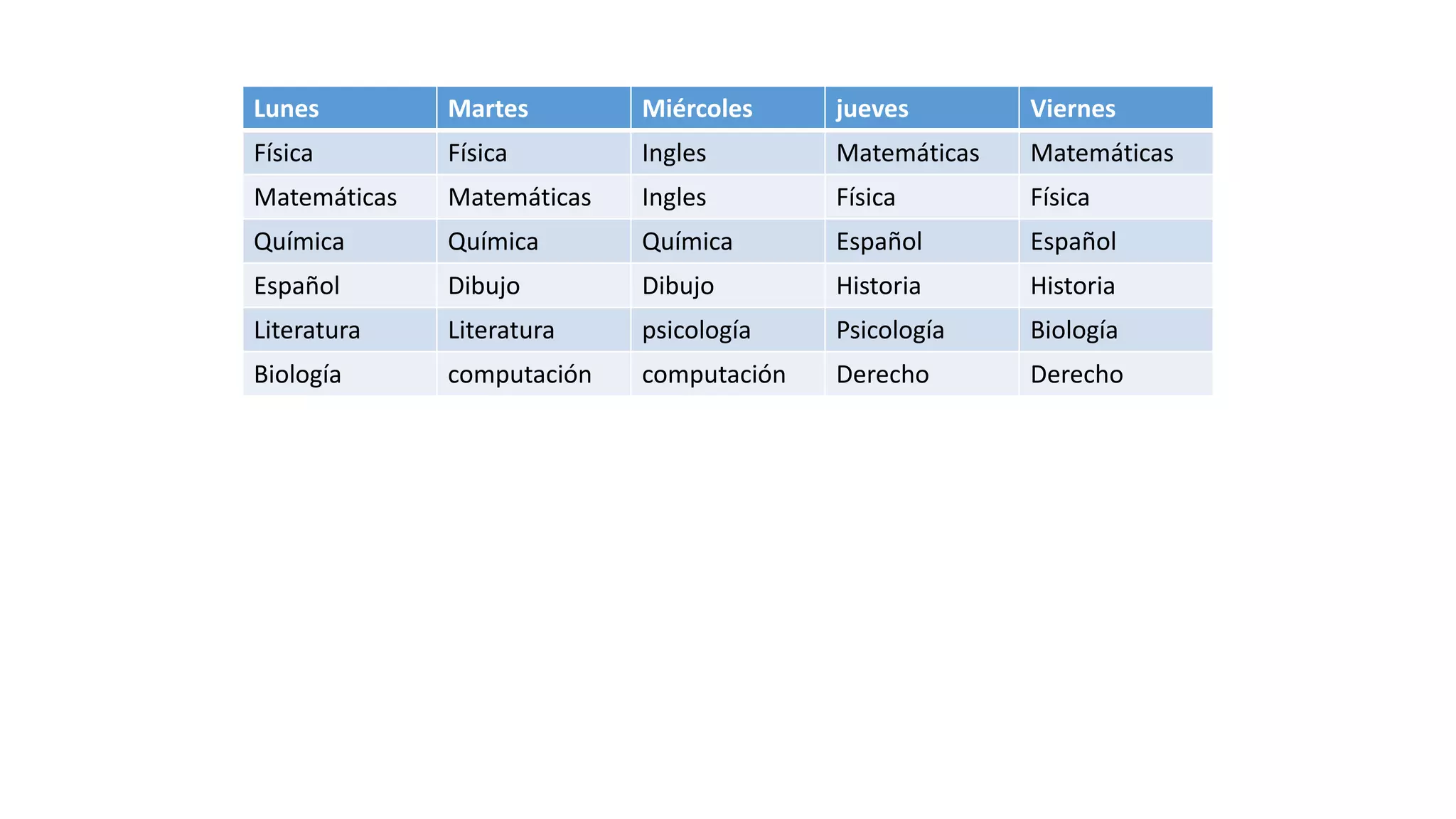
Task: Click Historia cell under jueves
Action: pyautogui.click(x=878, y=286)
